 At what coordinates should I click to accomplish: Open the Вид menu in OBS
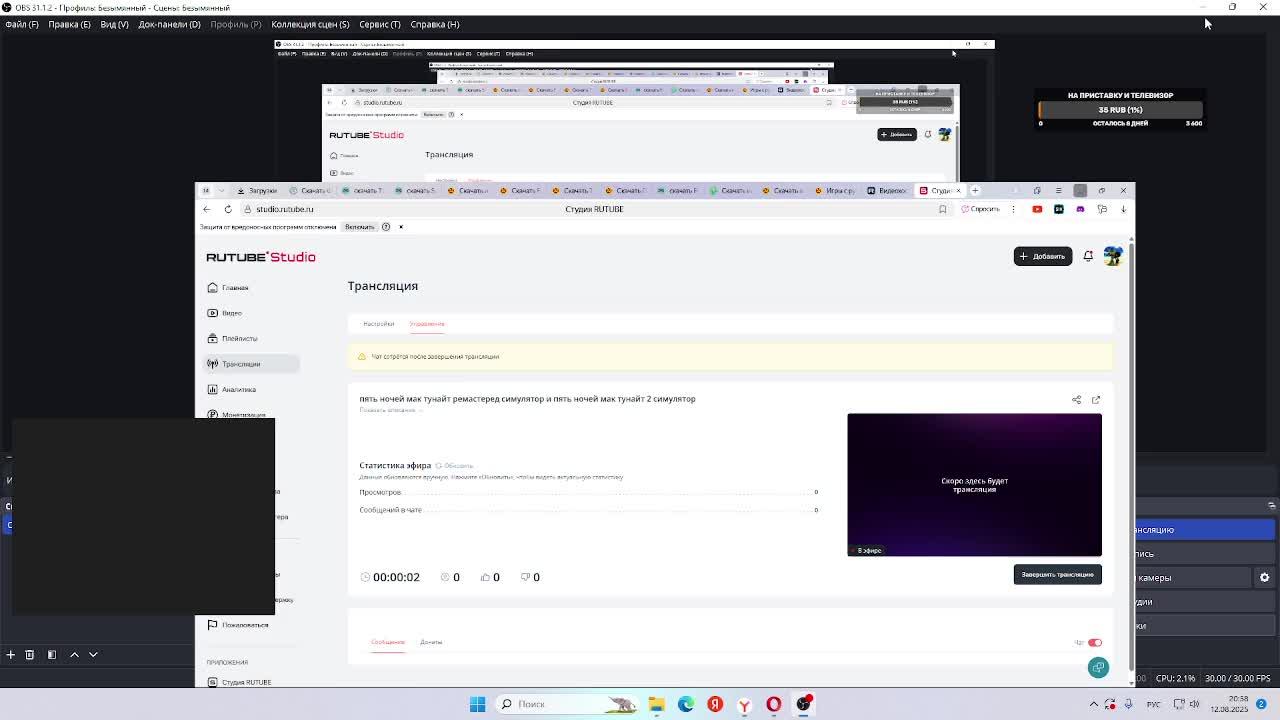[114, 24]
